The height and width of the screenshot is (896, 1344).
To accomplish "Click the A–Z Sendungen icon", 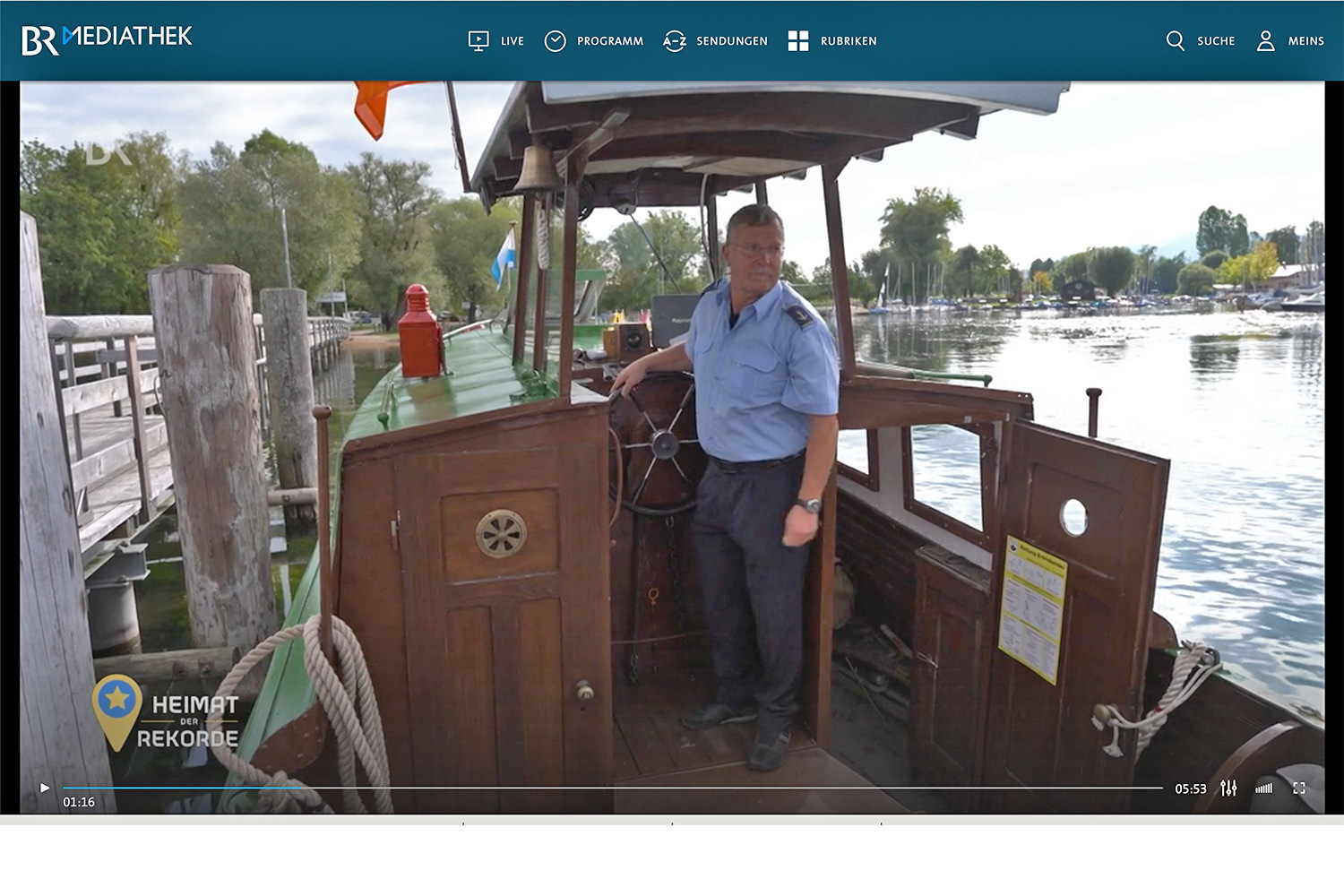I will coord(674,41).
